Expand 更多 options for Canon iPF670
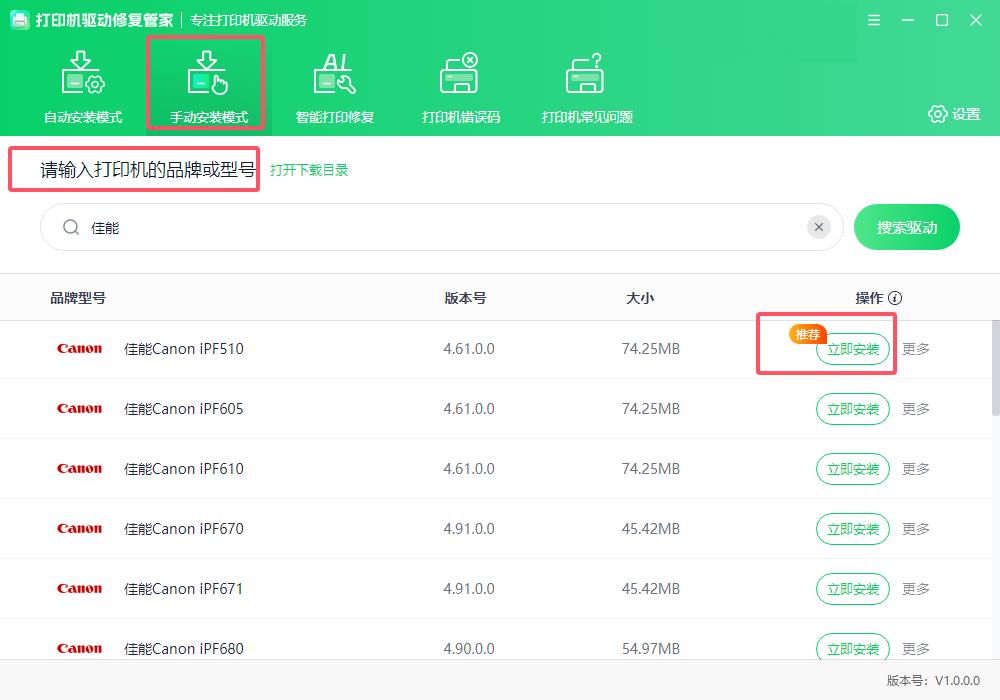 click(916, 529)
